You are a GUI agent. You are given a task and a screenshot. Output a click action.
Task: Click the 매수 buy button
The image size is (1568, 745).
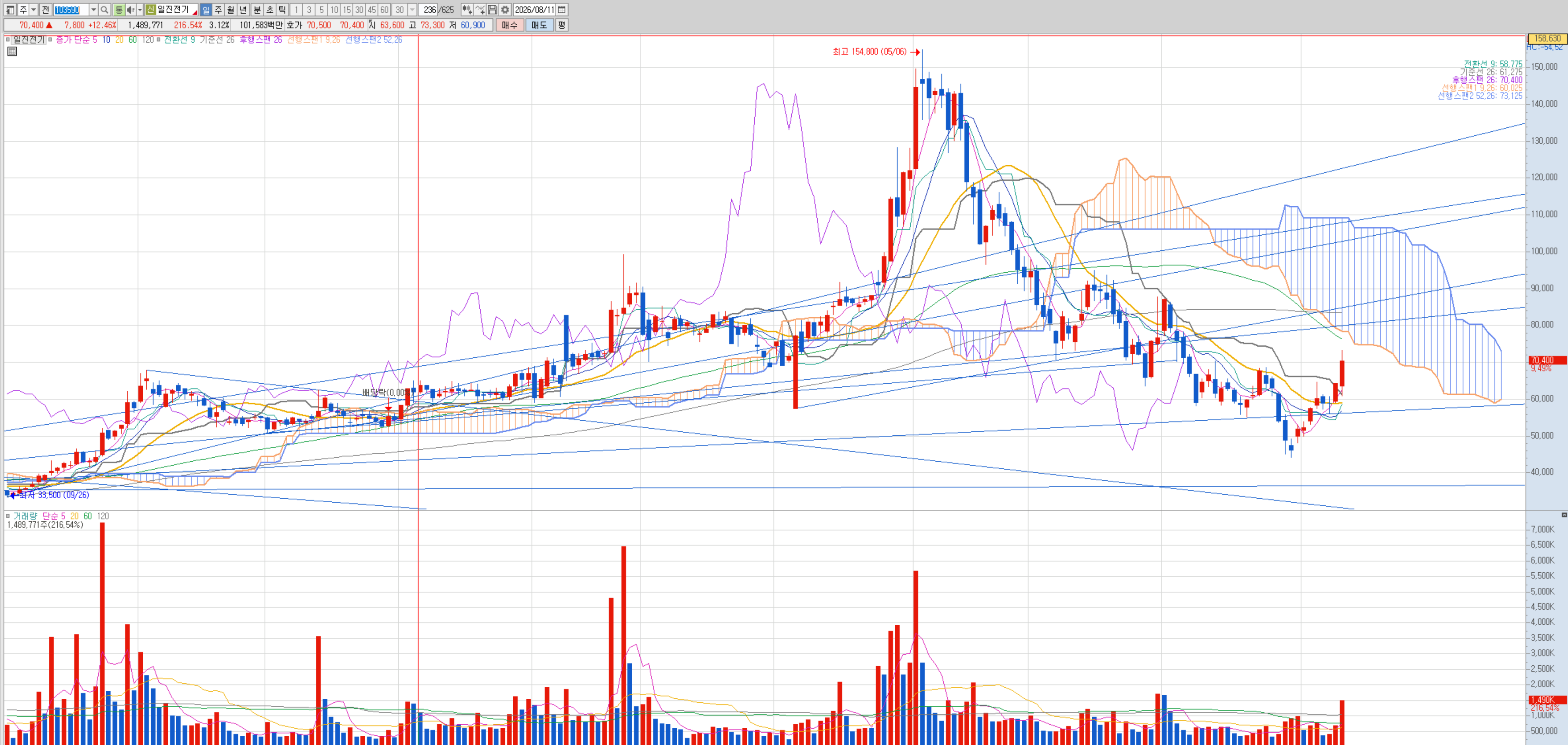(x=509, y=25)
